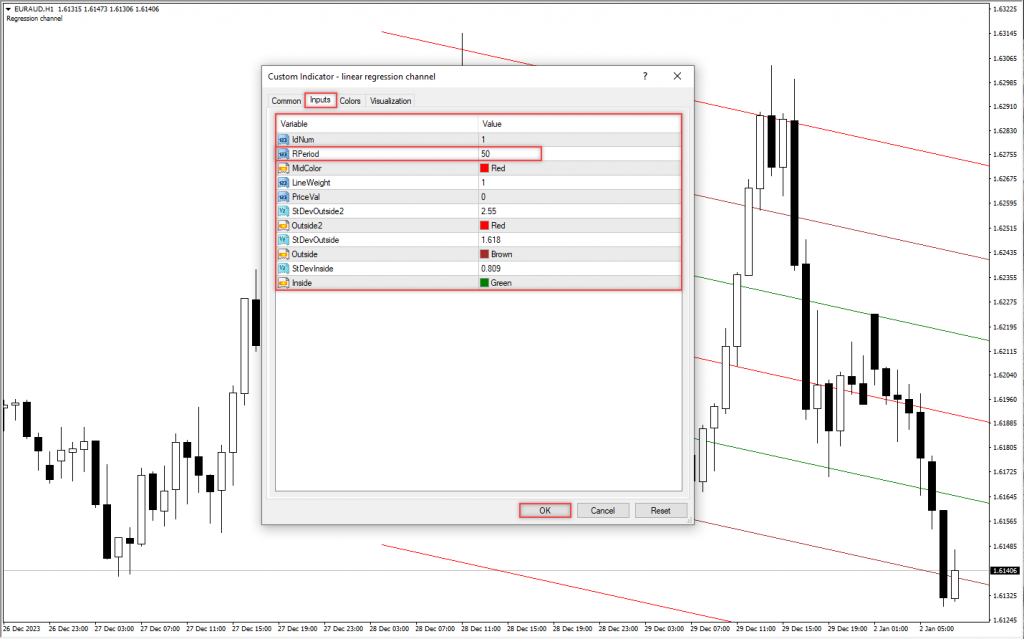Click the StDevOutside2 double-type icon
Image resolution: width=1024 pixels, height=639 pixels.
point(284,211)
